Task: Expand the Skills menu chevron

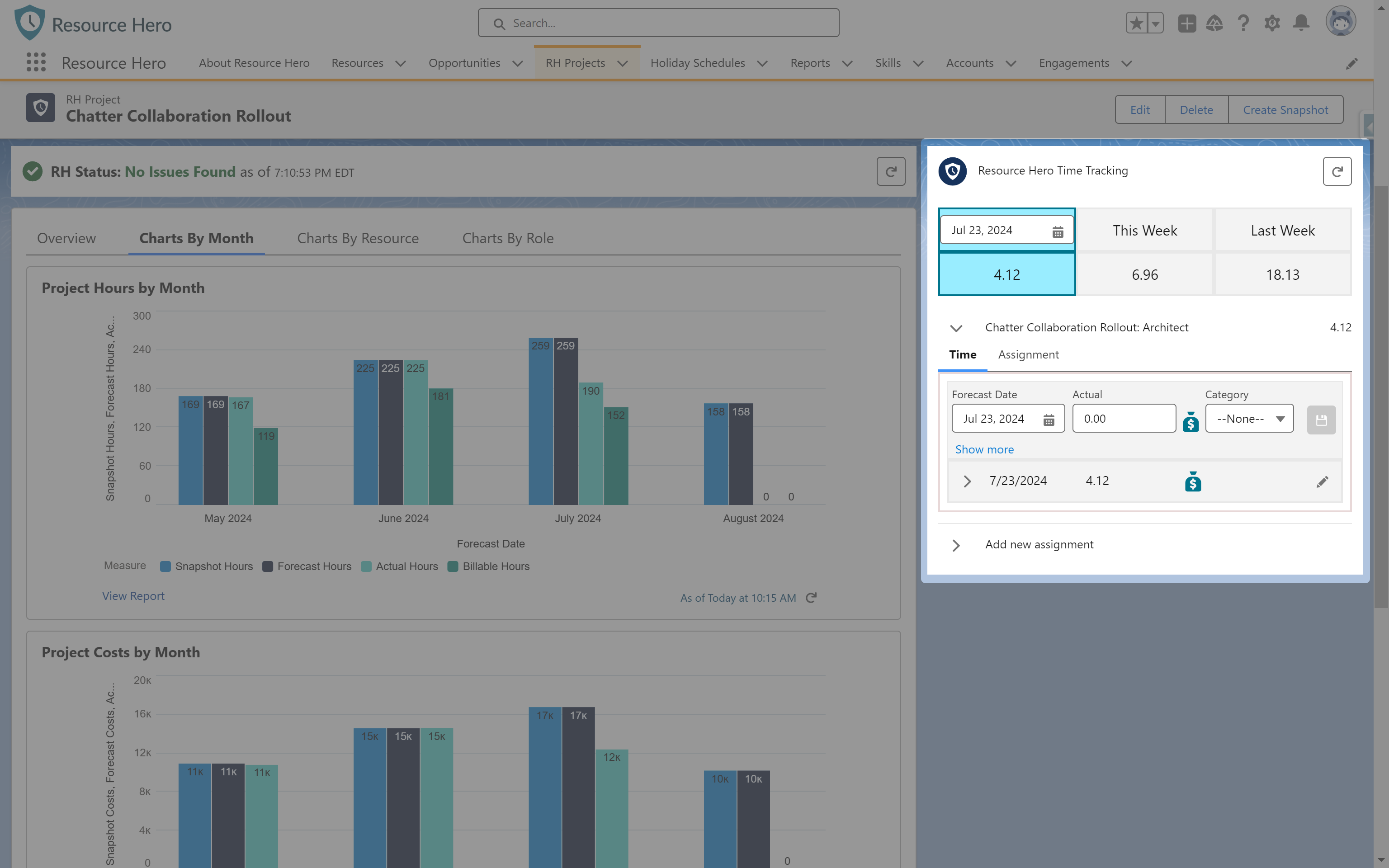Action: (918, 63)
